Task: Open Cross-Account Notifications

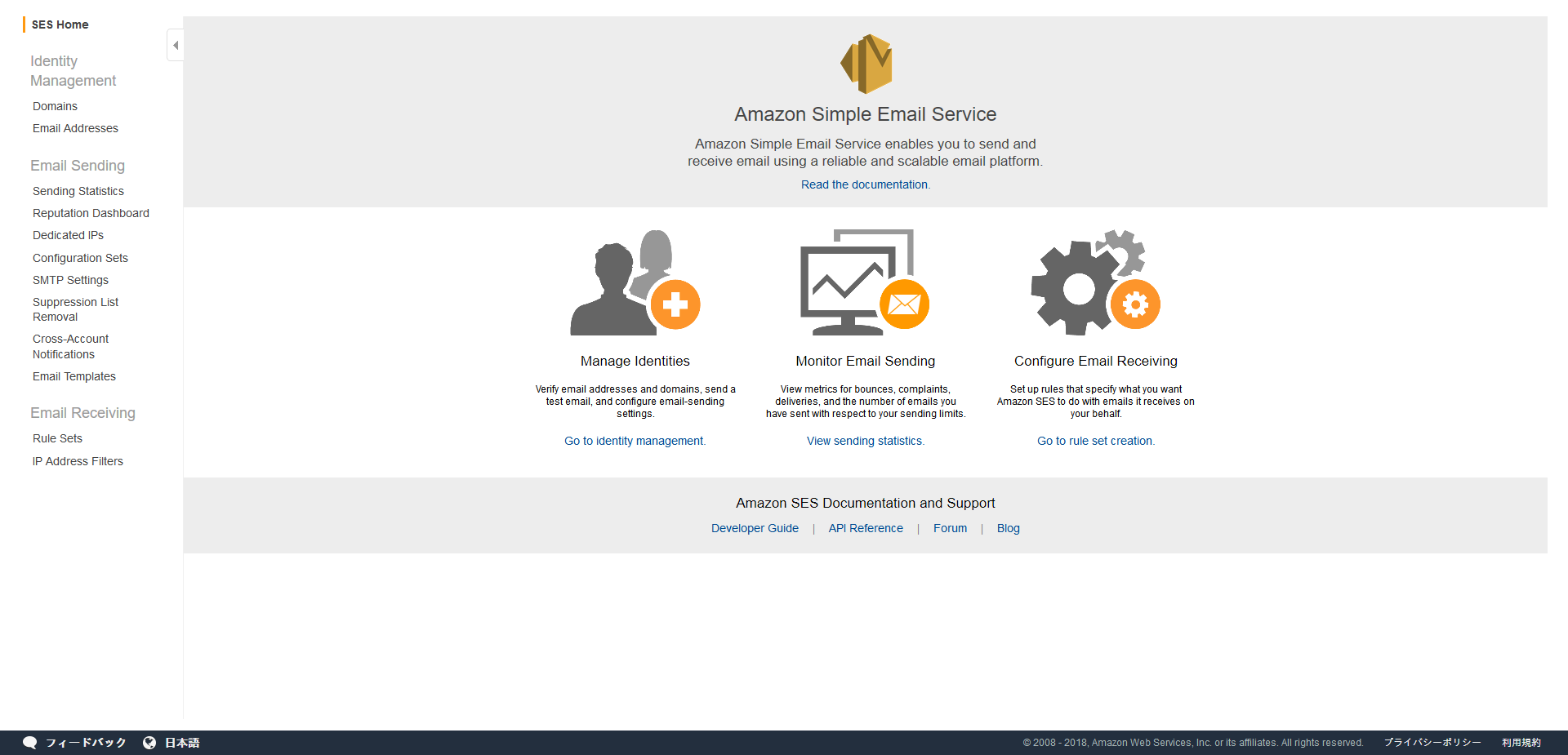Action: (70, 346)
